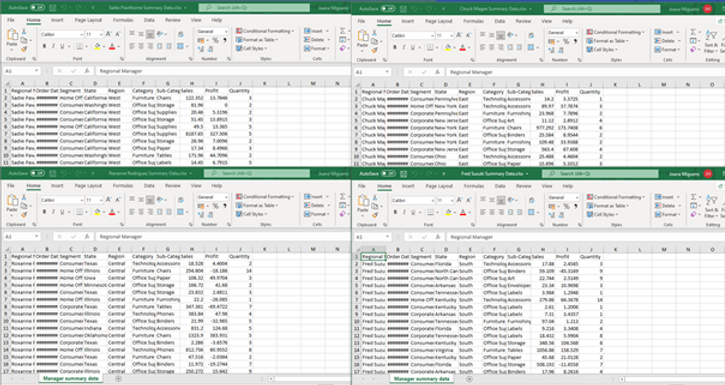This screenshot has width=725, height=385.
Task: Click Cut scissors in the Chuck Magee window
Action: [x=374, y=33]
